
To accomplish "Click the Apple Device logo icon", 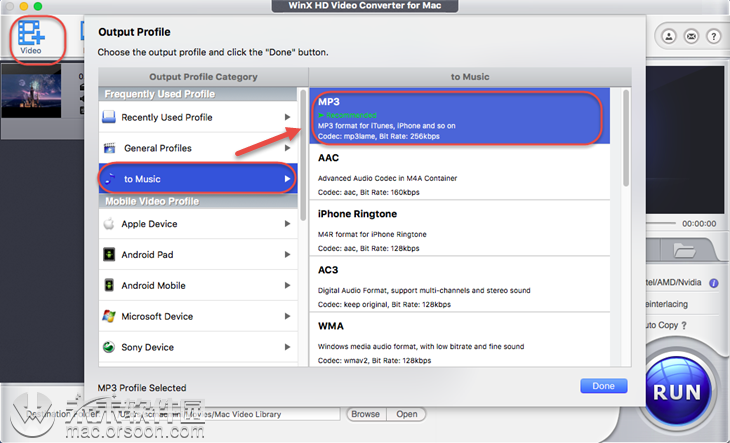I will (x=109, y=223).
